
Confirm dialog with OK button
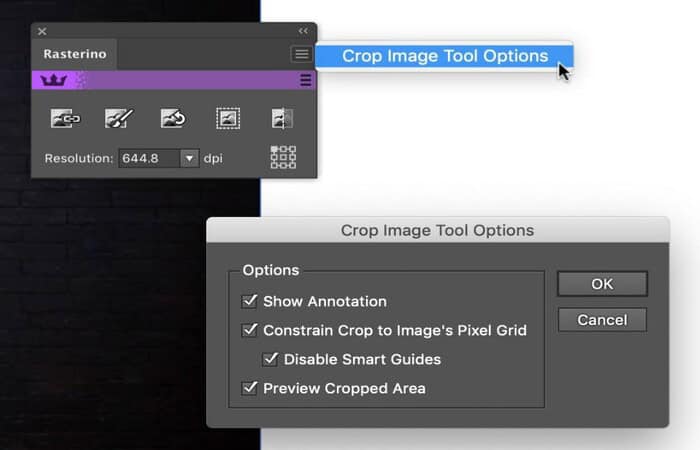point(602,284)
